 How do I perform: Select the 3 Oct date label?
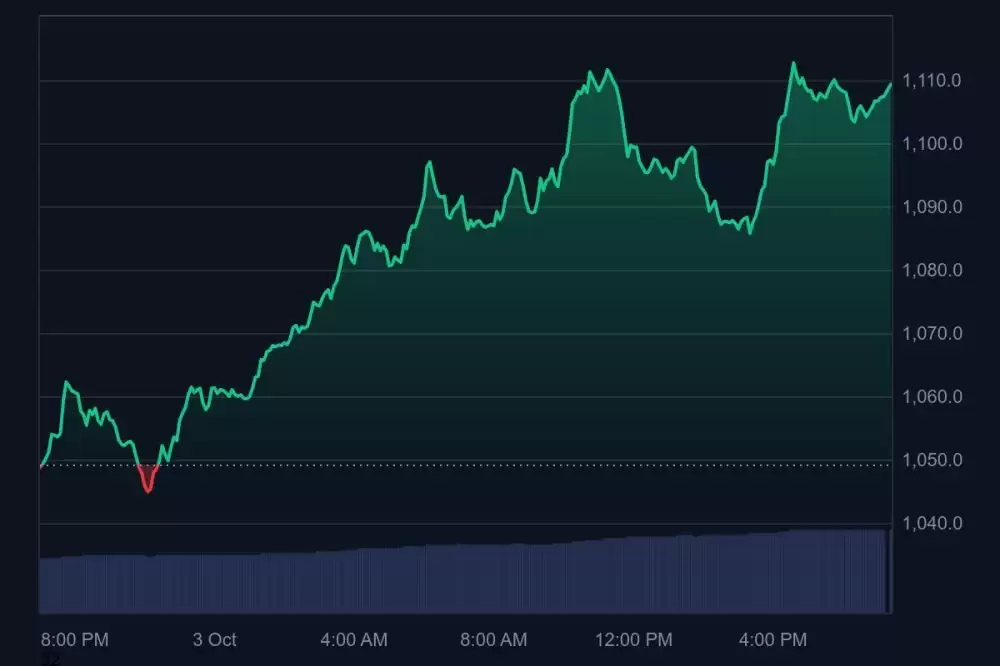pos(215,639)
